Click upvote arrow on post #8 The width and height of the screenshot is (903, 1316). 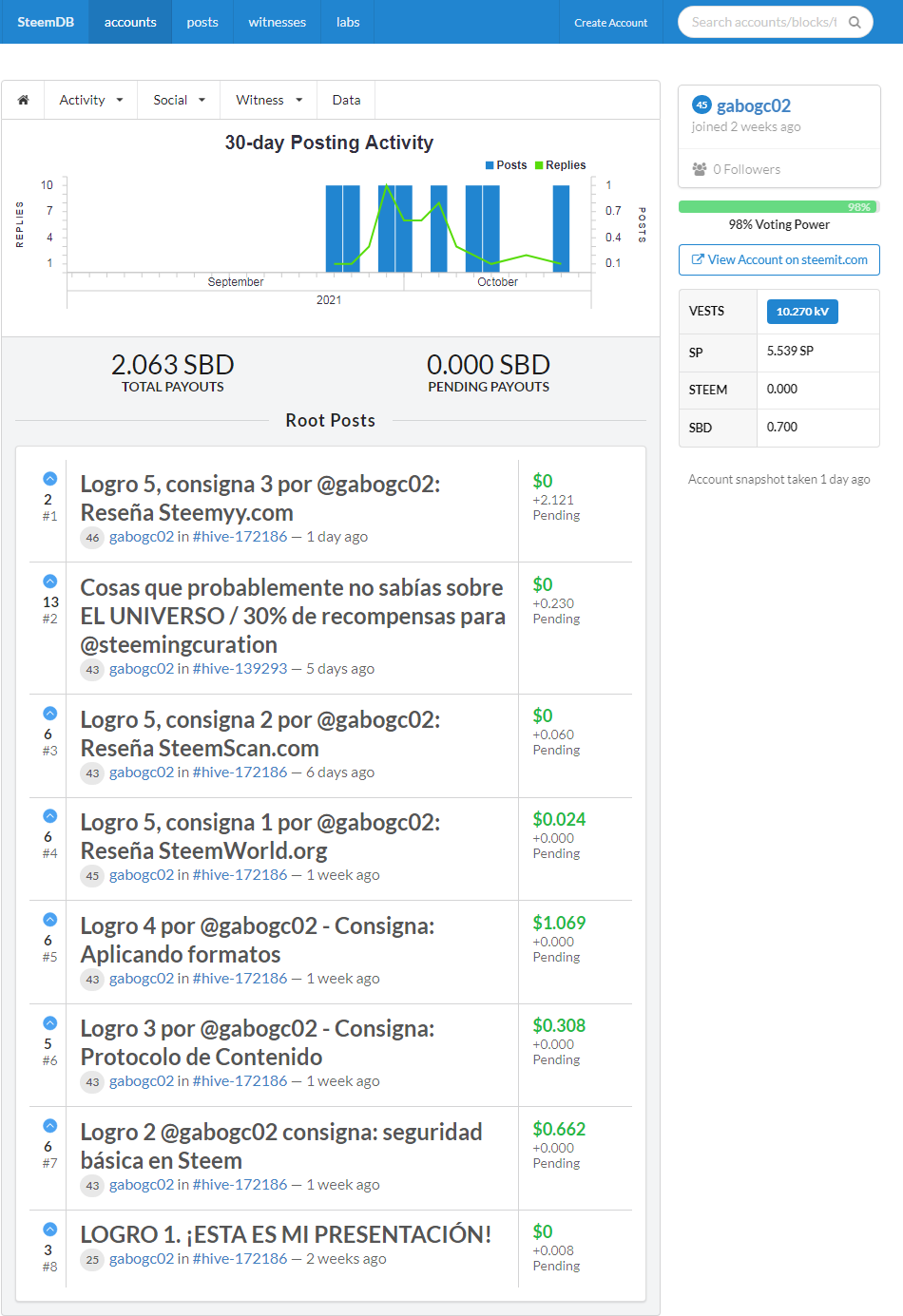coord(50,1230)
